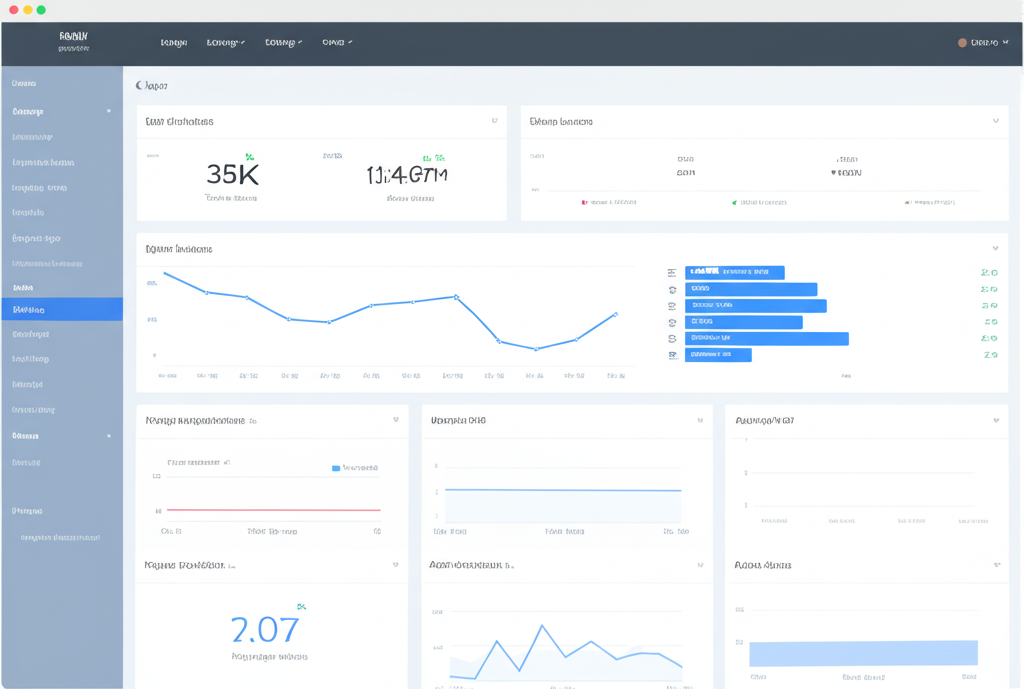
Task: Click the topmost channel icon in the bar chart list
Action: pyautogui.click(x=671, y=272)
